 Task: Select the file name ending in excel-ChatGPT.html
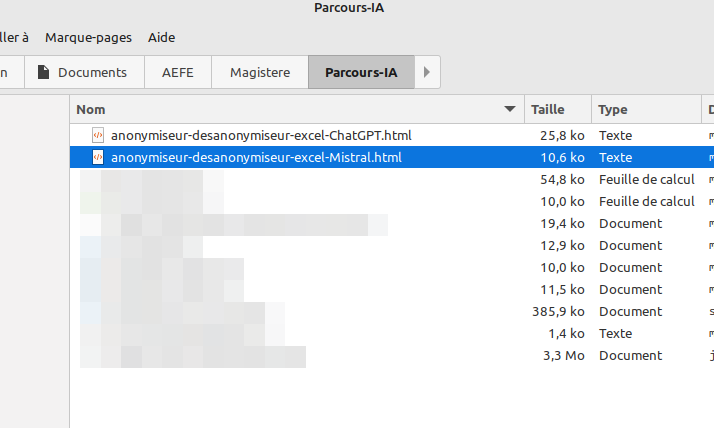tap(261, 135)
